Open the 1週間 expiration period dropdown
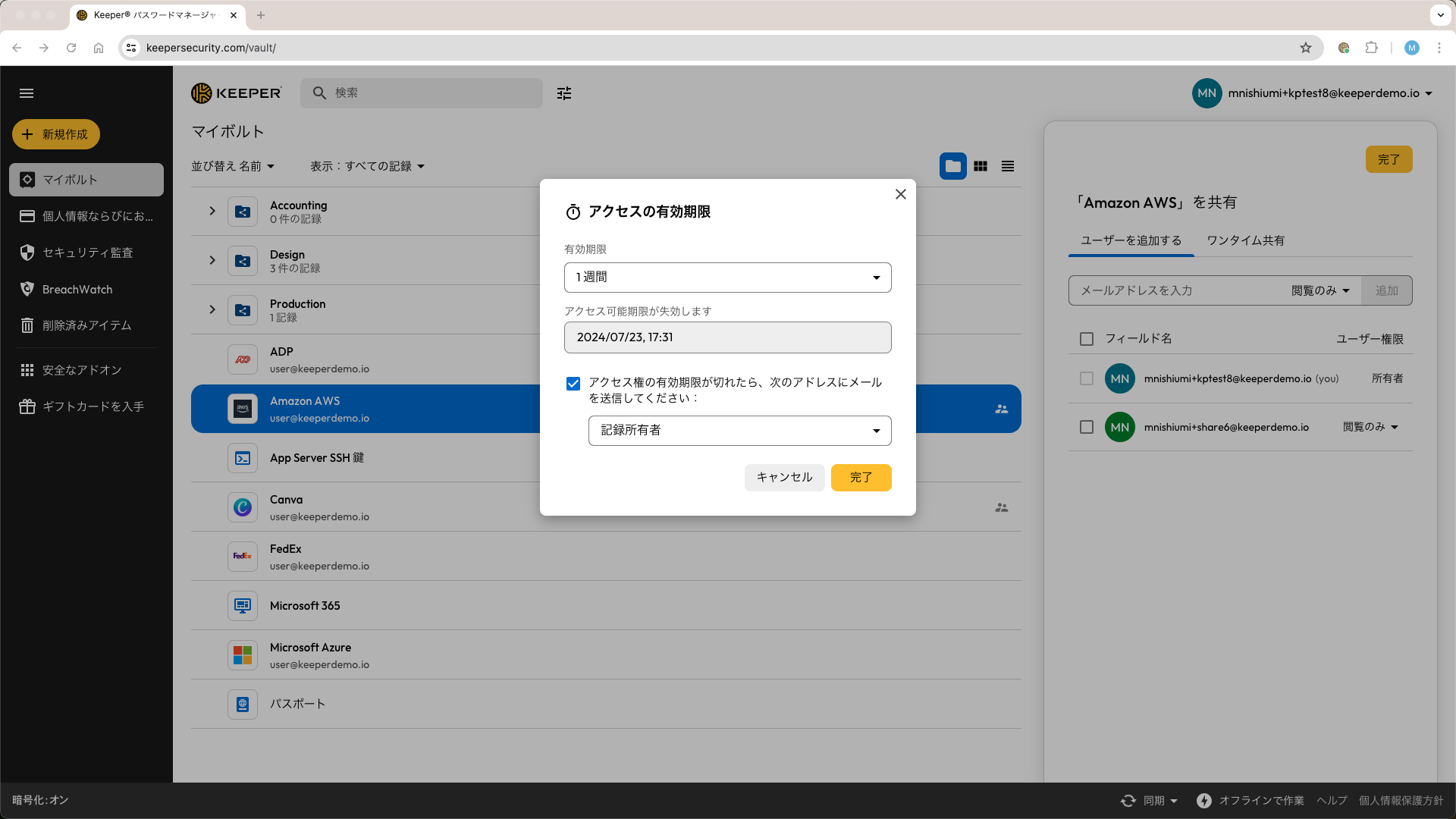This screenshot has width=1456, height=819. 727,278
